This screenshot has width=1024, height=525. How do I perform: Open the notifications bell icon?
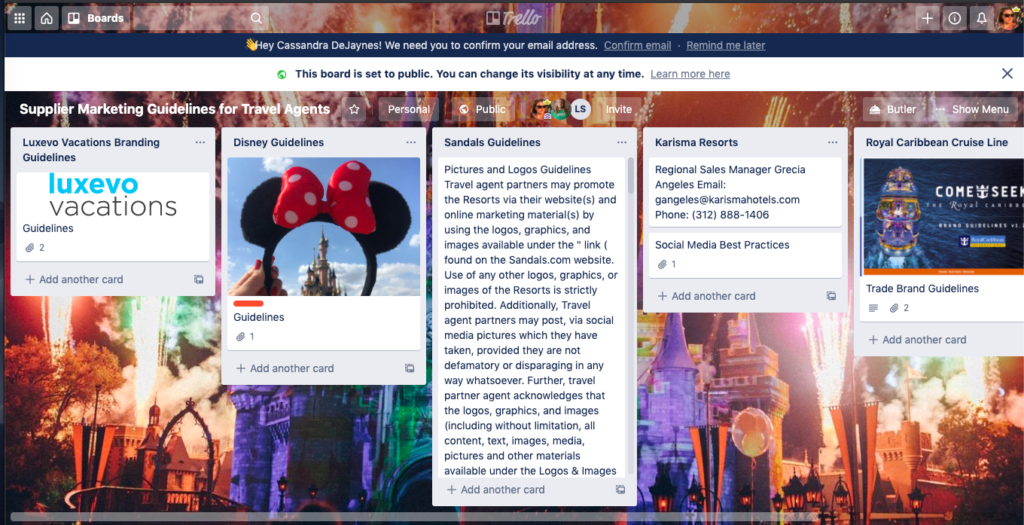click(982, 18)
